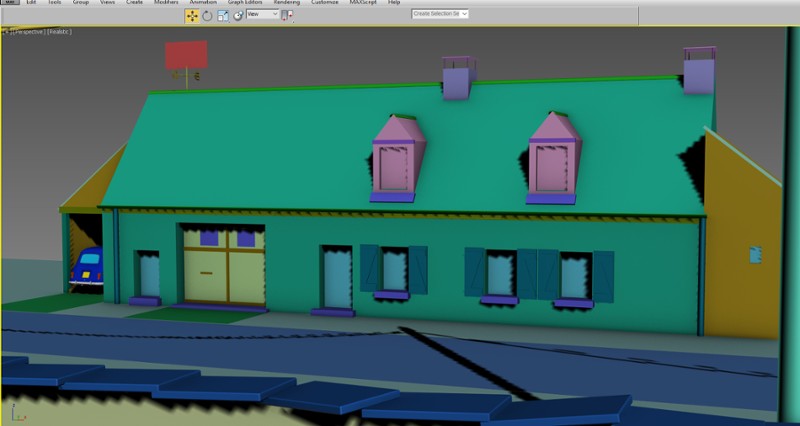The width and height of the screenshot is (800, 426).
Task: Open the Modifiers menu
Action: [x=166, y=3]
